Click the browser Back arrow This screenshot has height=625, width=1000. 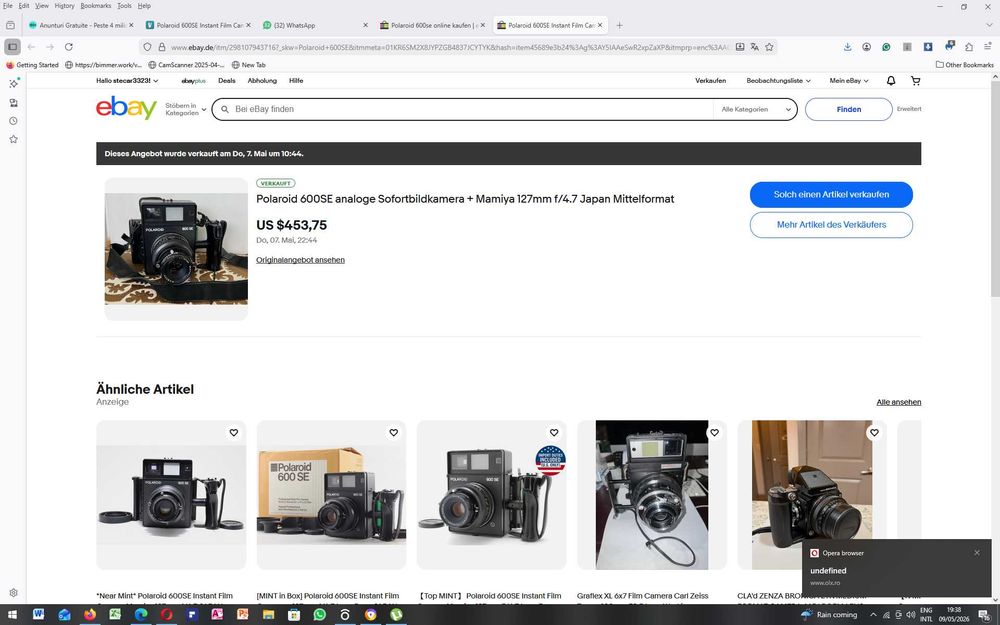coord(31,47)
